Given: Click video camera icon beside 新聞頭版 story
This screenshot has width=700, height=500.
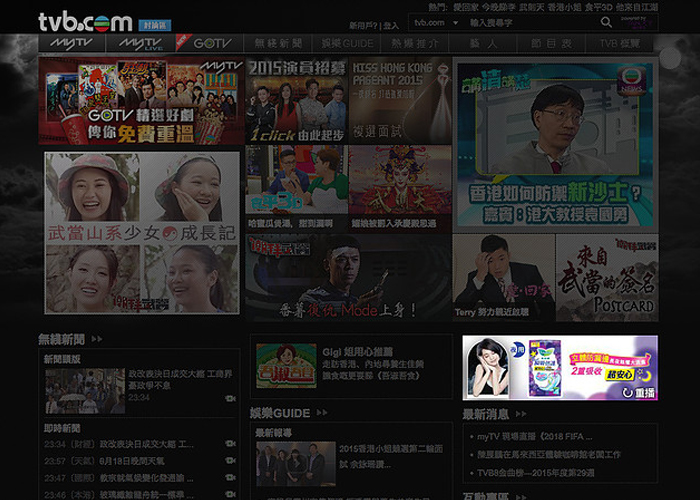Looking at the screenshot, I should pyautogui.click(x=230, y=397).
